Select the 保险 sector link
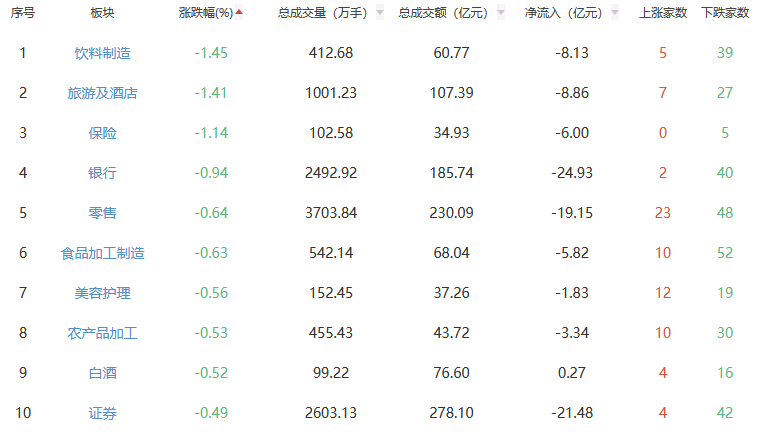This screenshot has height=432, width=762. click(102, 132)
